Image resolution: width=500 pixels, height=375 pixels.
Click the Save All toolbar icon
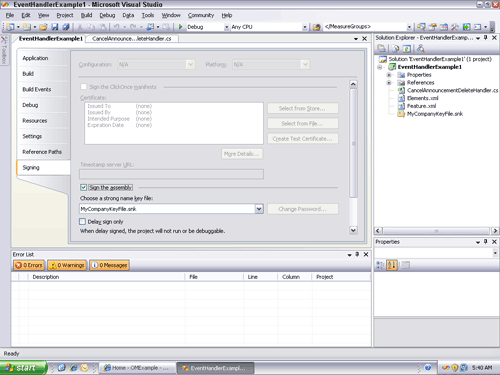click(66, 27)
